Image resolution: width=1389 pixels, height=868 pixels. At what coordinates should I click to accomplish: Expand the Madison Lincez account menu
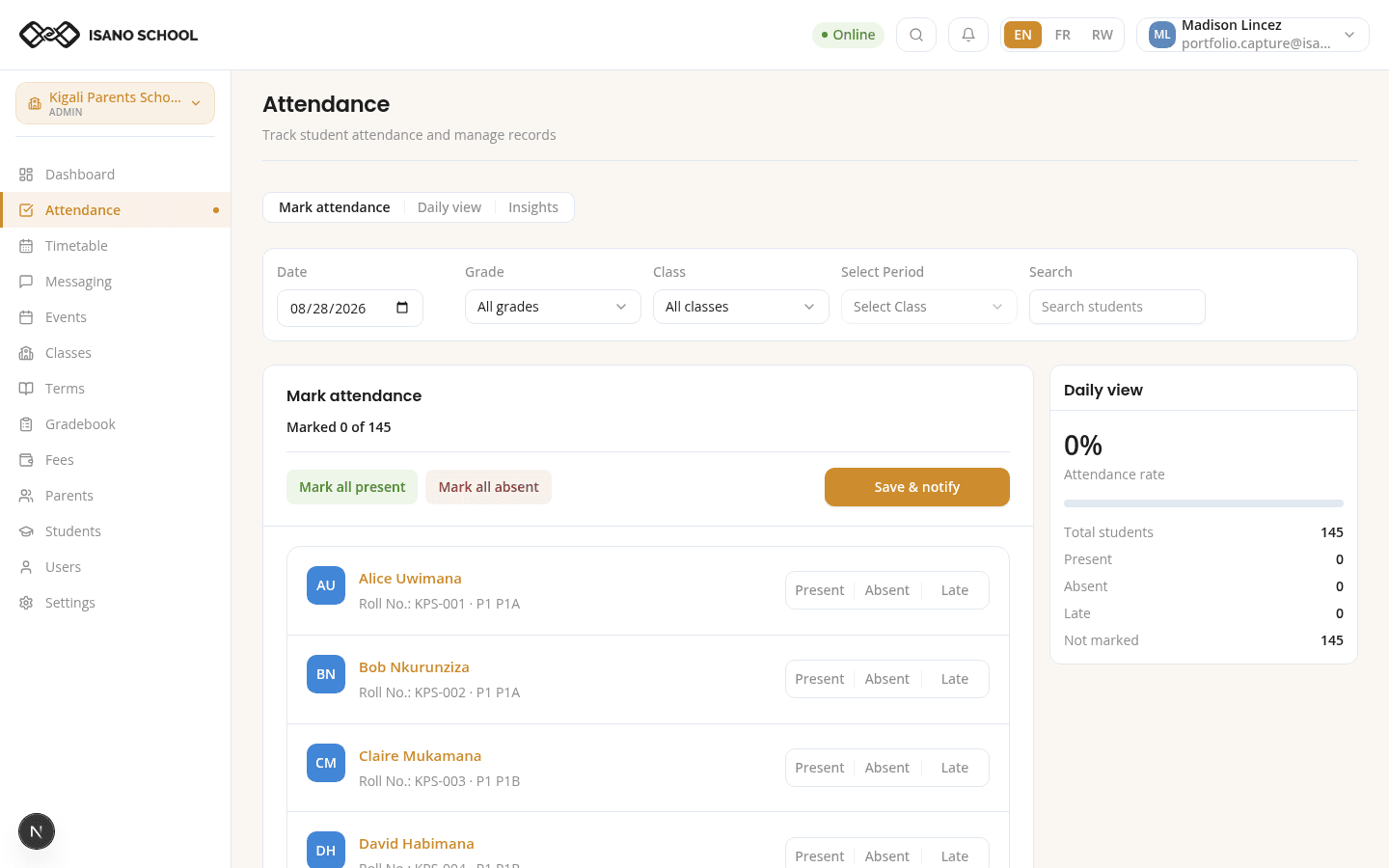coord(1253,35)
